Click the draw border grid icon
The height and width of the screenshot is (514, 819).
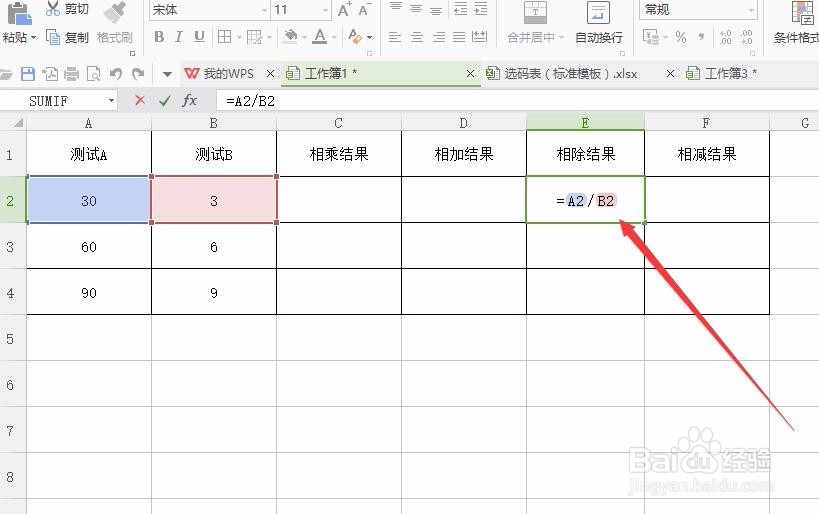tap(254, 37)
